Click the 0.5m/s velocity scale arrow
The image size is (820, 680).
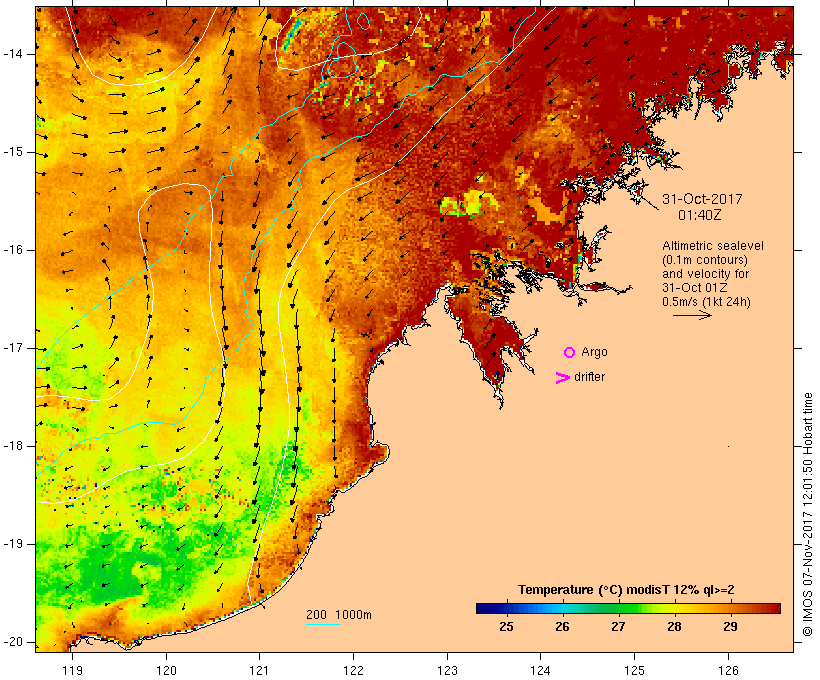tap(692, 315)
